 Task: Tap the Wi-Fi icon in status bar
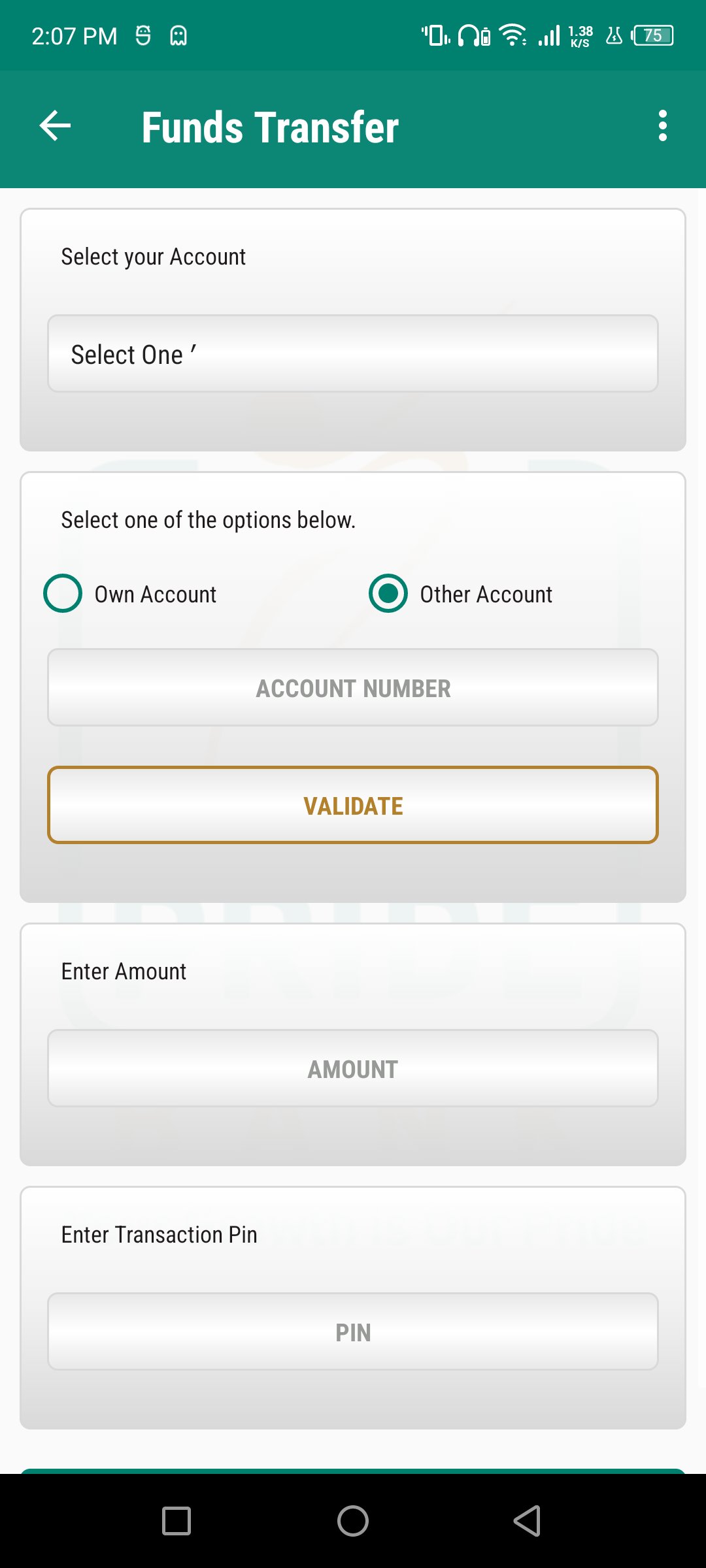click(x=513, y=35)
